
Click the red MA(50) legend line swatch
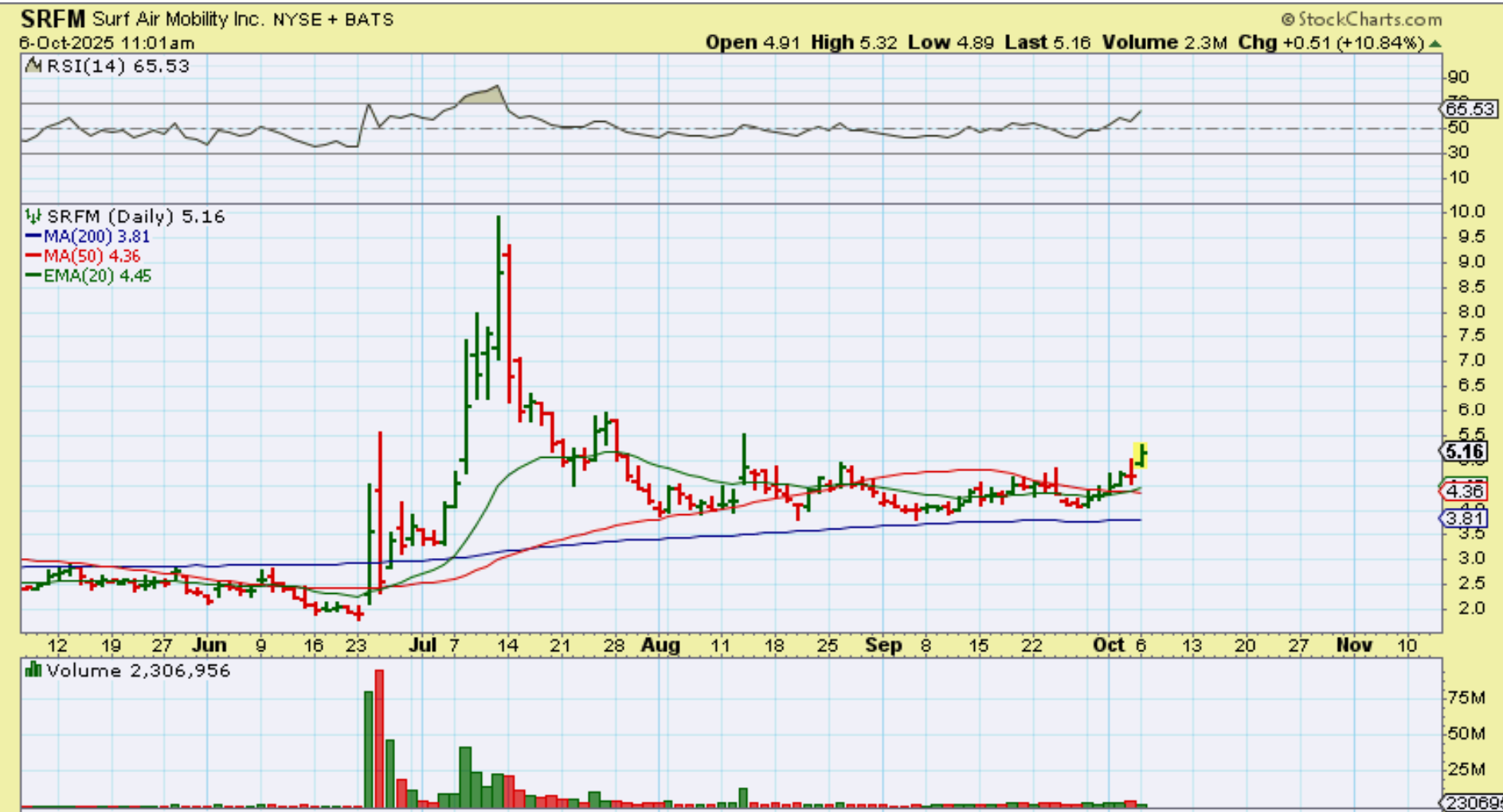pos(33,256)
